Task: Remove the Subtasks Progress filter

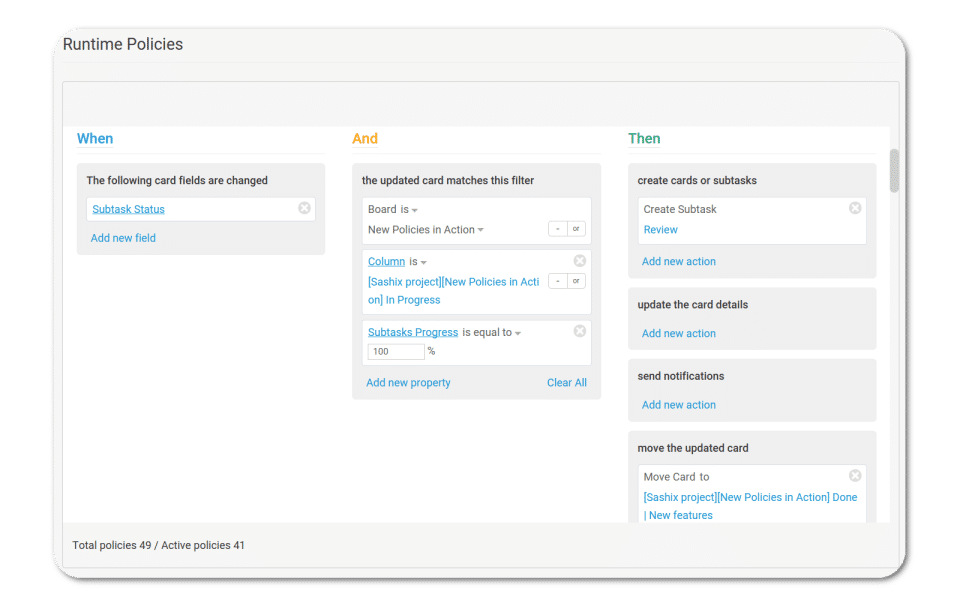Action: click(579, 331)
